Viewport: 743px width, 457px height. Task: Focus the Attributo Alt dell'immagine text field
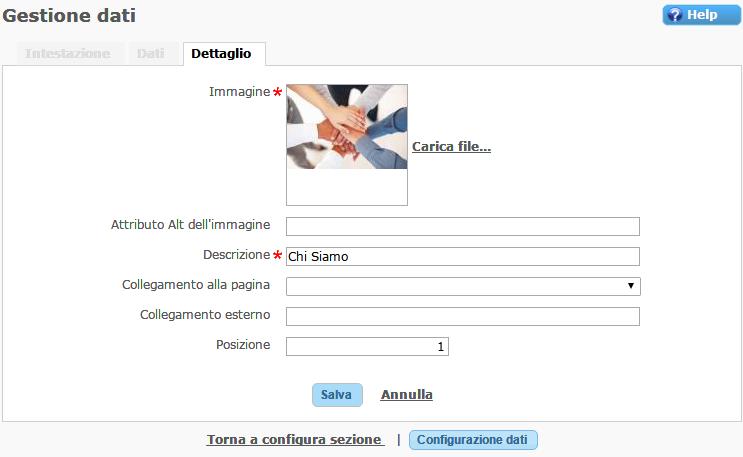pyautogui.click(x=462, y=226)
